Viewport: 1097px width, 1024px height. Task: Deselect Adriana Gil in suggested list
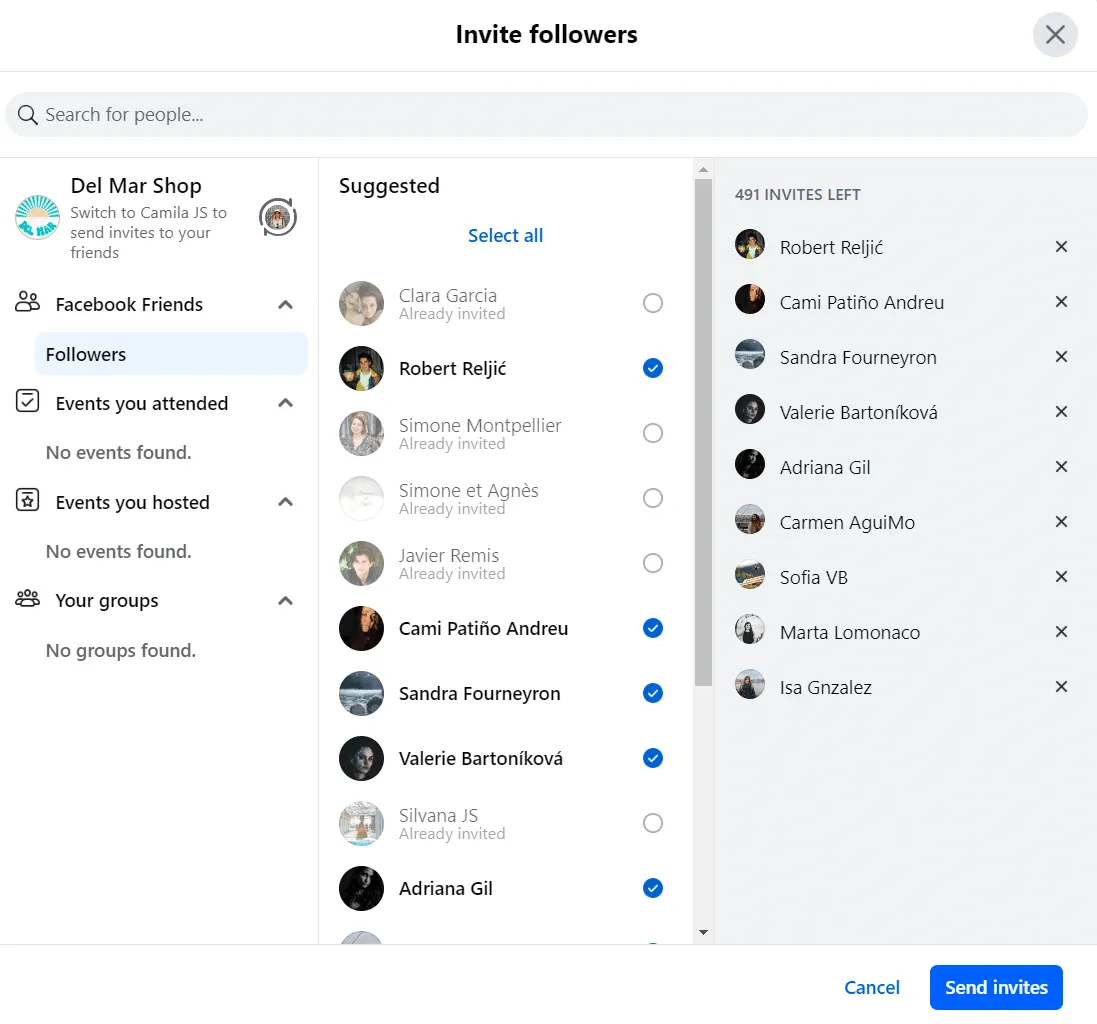click(x=653, y=888)
